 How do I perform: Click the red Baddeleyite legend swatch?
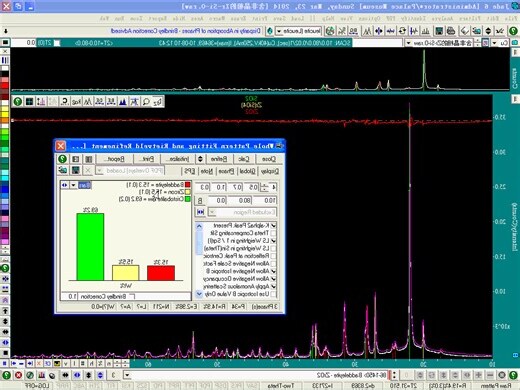tap(188, 184)
